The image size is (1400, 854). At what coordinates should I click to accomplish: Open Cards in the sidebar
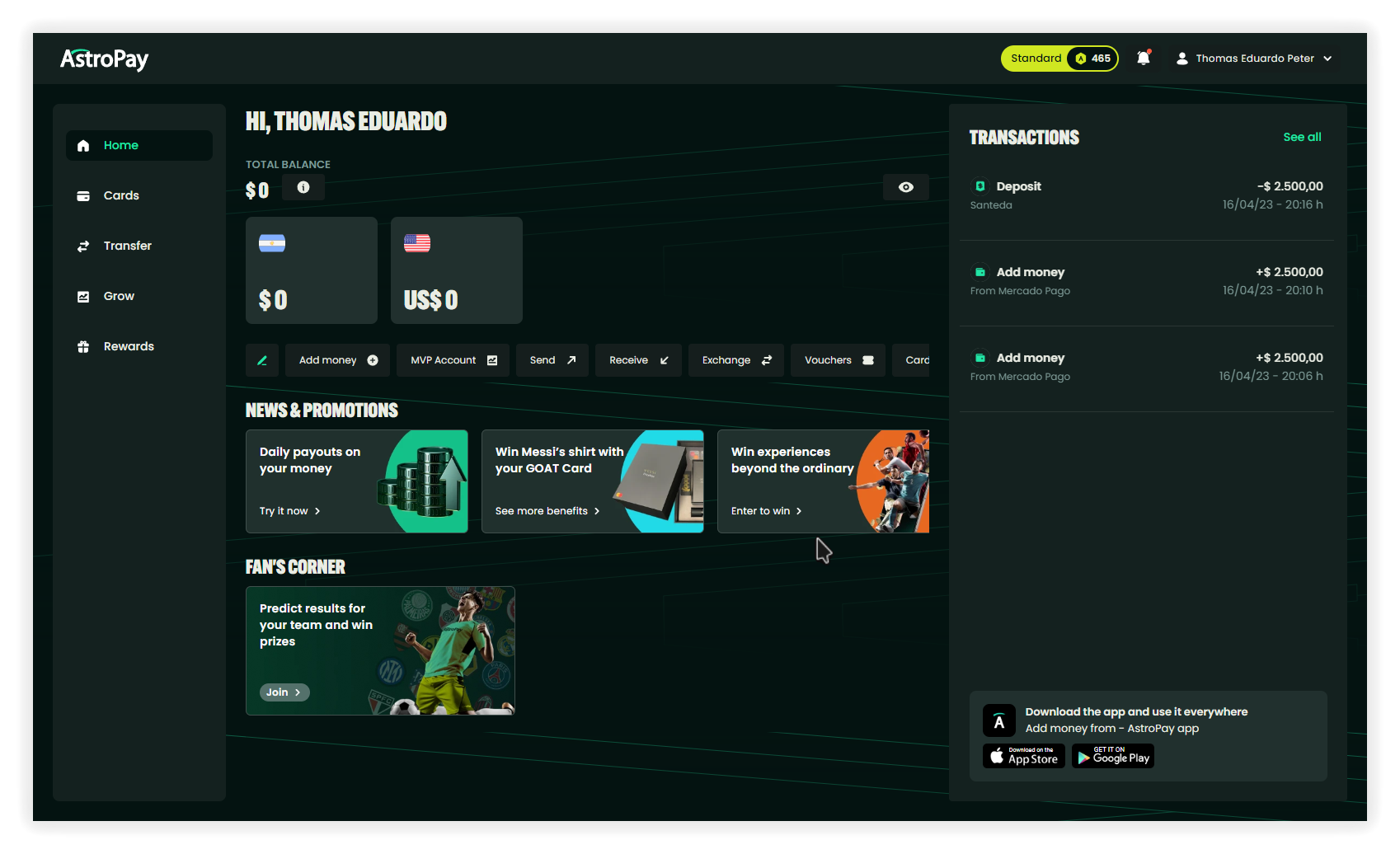point(139,195)
